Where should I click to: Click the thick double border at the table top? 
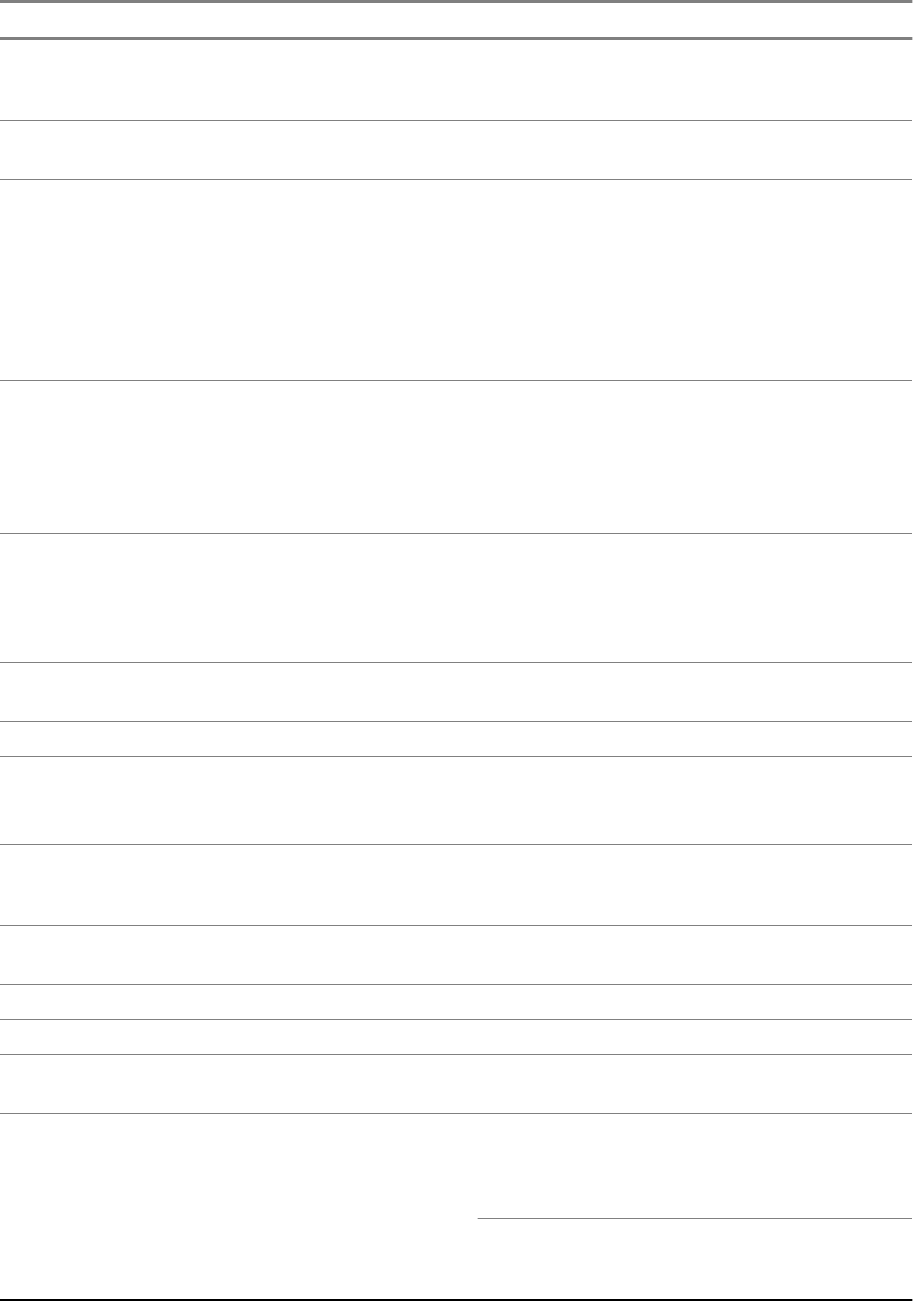click(456, 3)
